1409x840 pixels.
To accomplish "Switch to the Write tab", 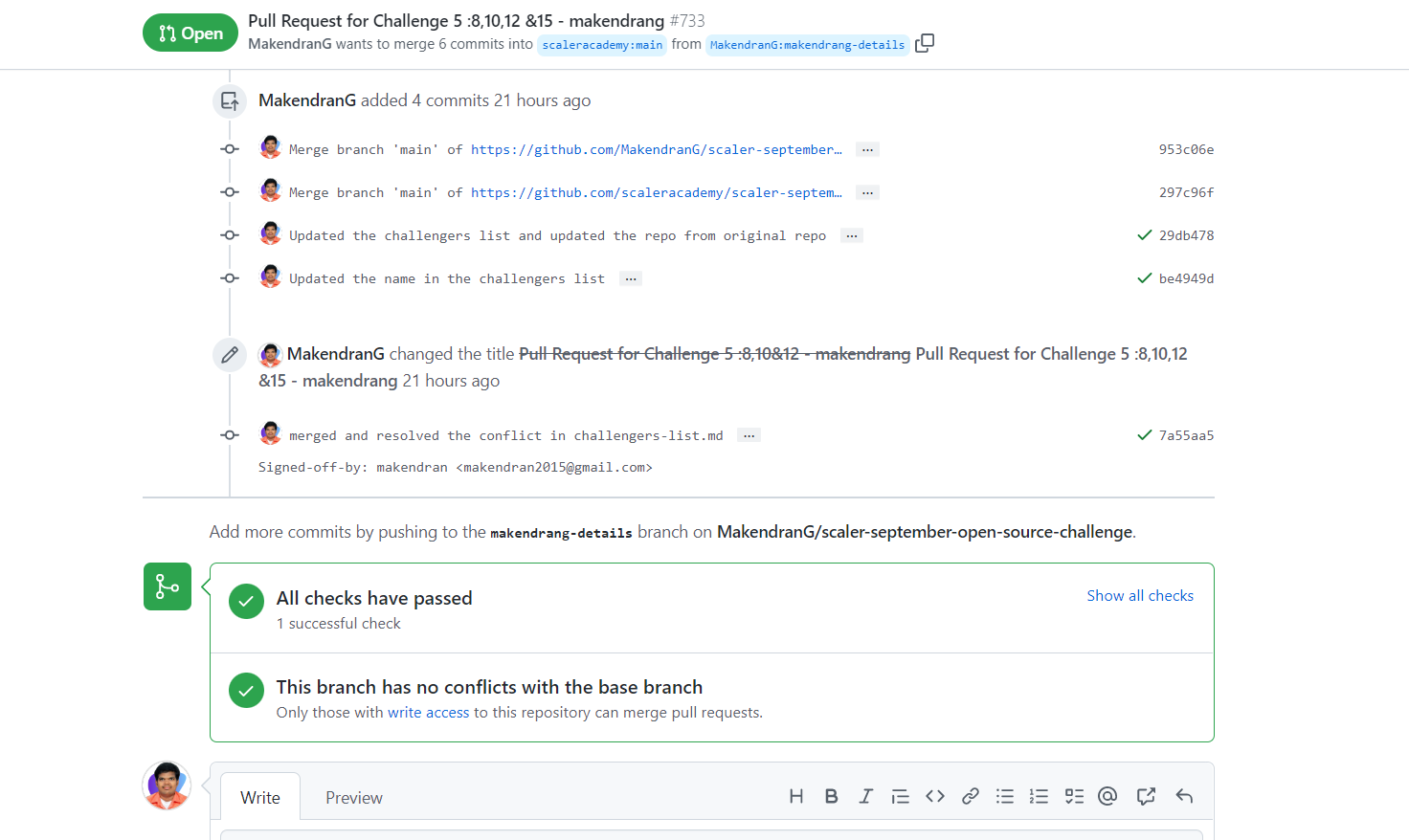I will tap(260, 797).
